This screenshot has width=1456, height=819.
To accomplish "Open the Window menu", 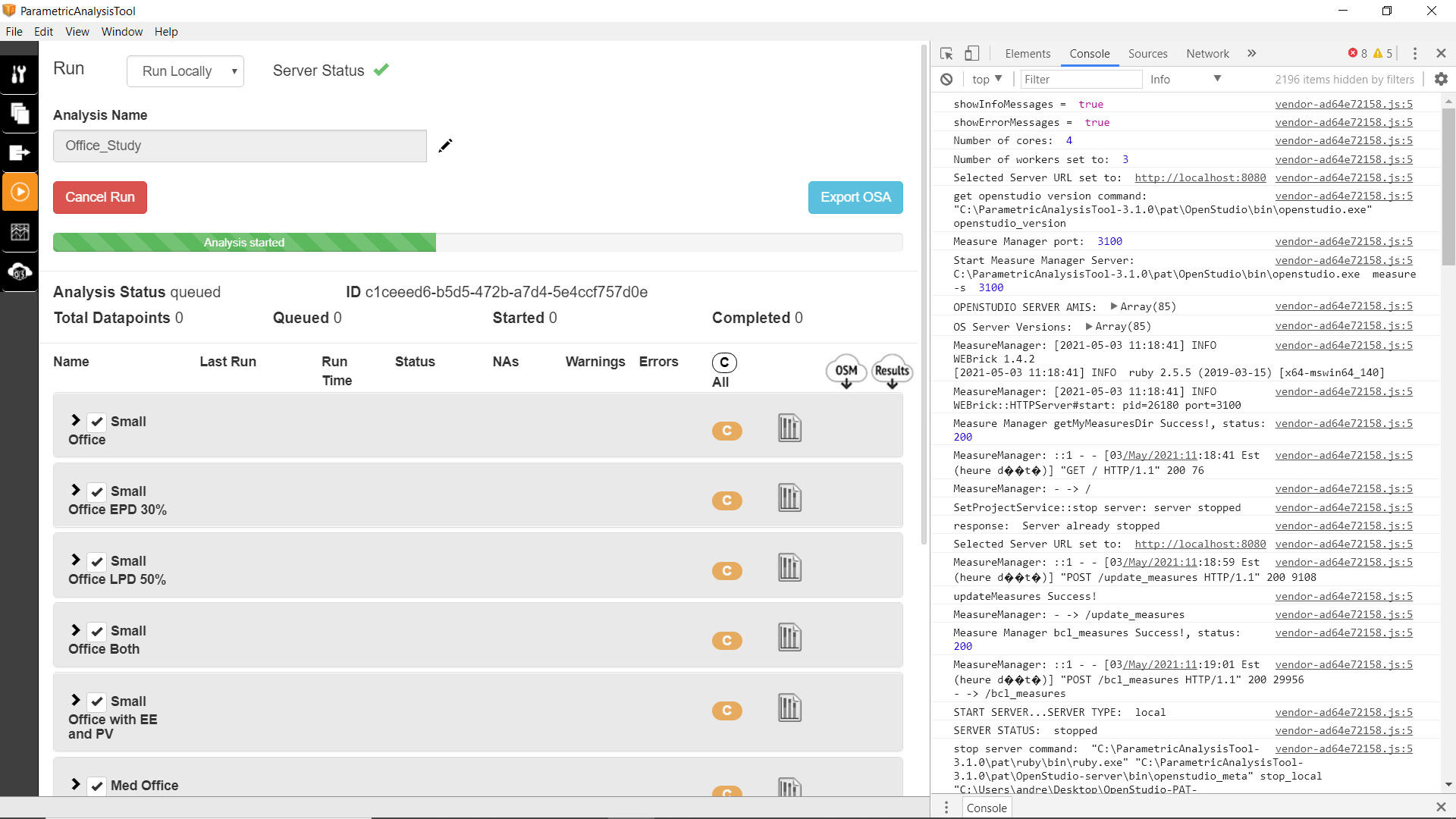I will 121,31.
